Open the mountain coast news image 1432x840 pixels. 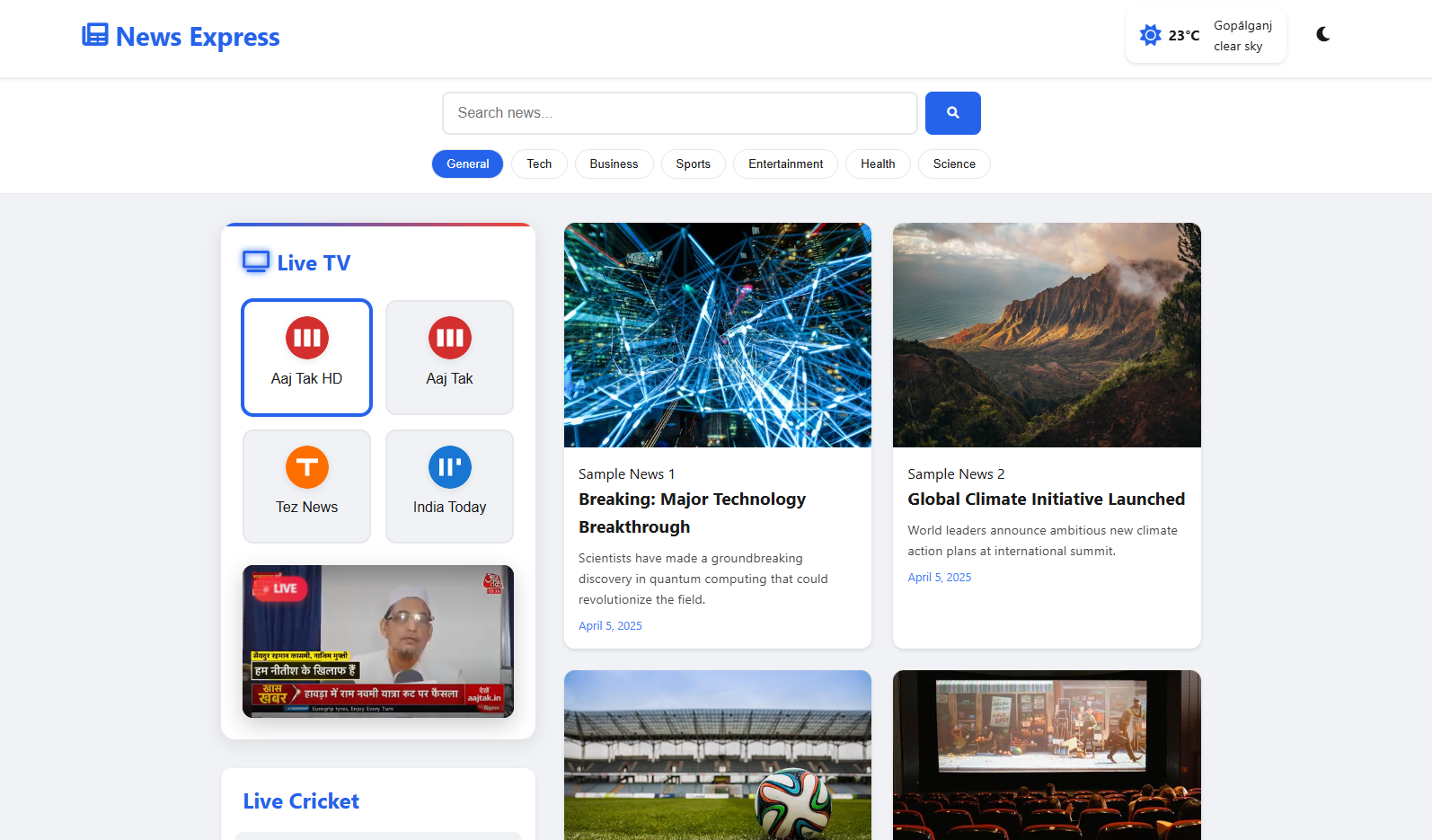click(1047, 335)
